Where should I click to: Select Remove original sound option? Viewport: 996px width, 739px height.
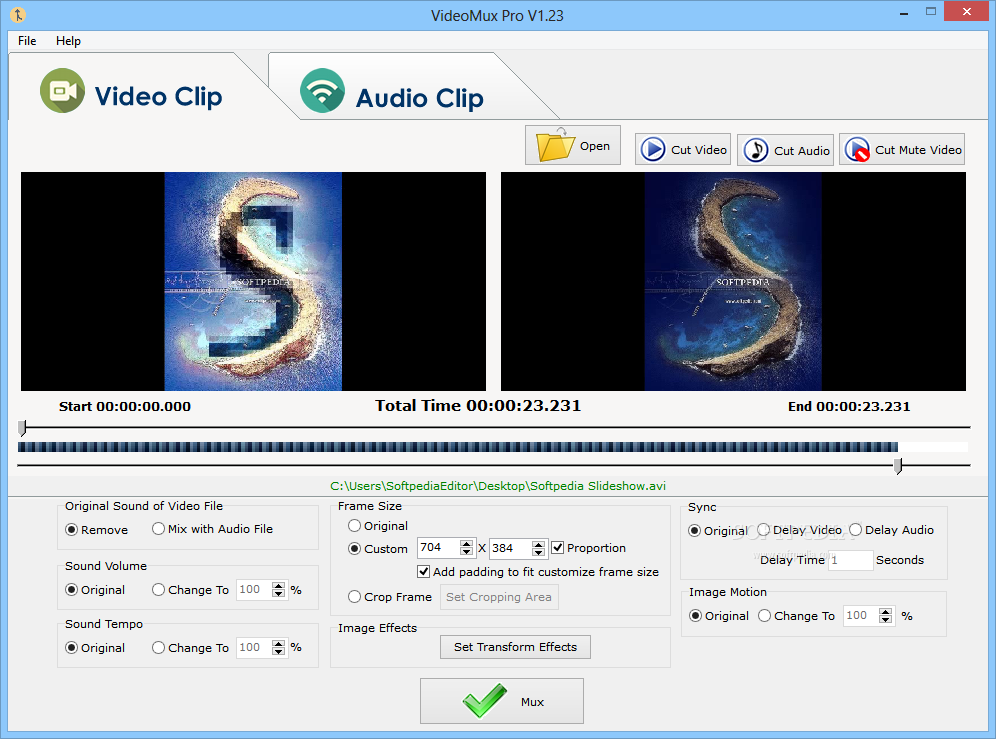97,530
